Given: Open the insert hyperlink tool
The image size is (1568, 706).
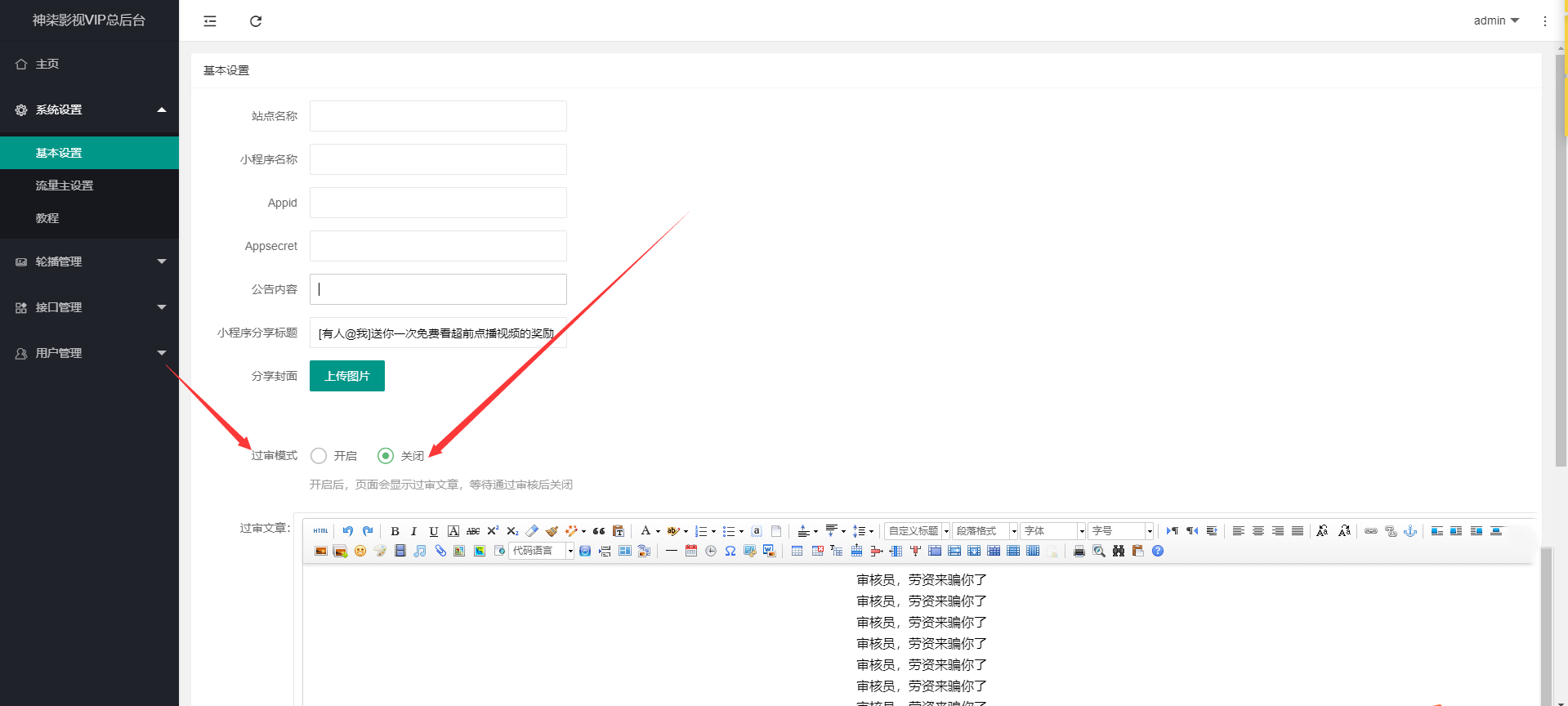Looking at the screenshot, I should [x=1371, y=531].
